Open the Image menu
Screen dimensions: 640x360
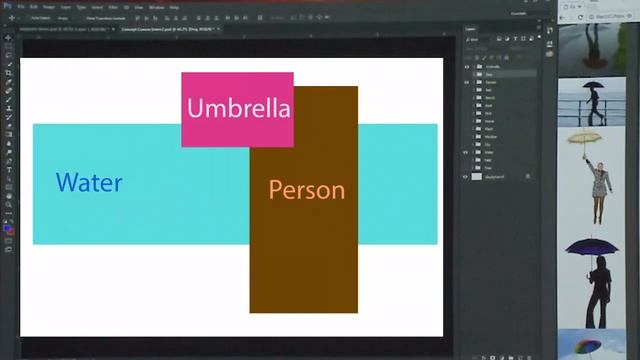tap(49, 7)
